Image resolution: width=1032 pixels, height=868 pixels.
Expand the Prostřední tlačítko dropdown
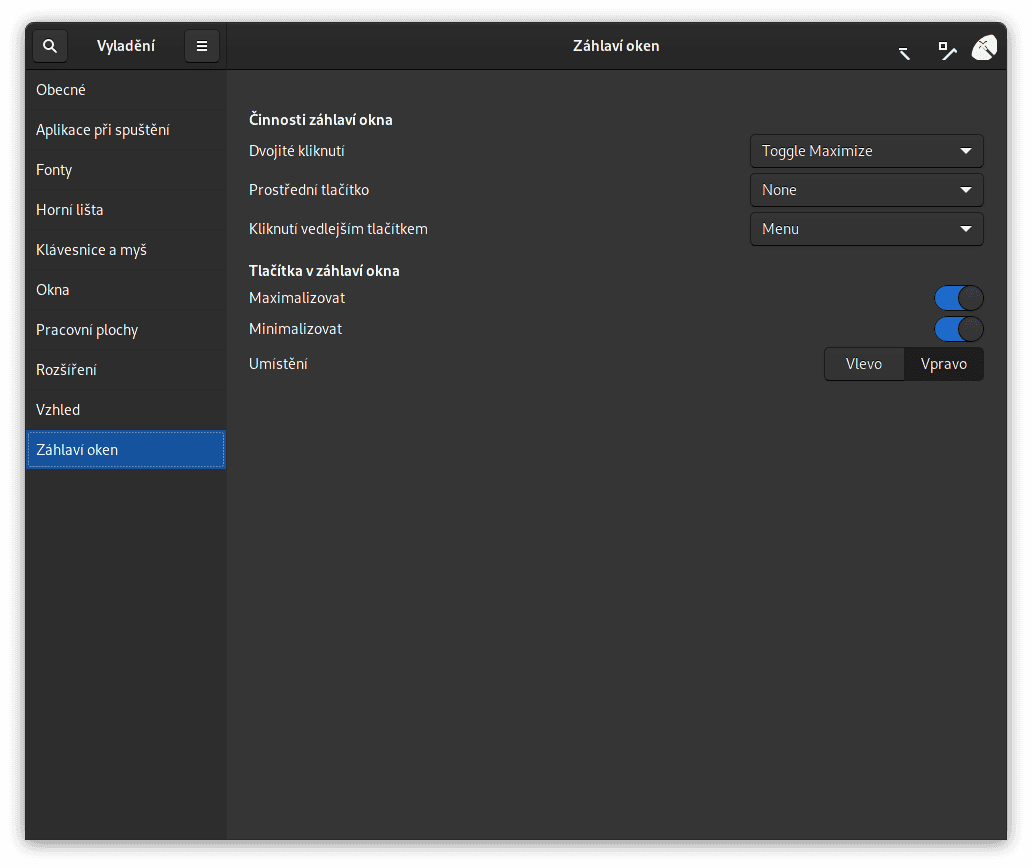tap(866, 190)
